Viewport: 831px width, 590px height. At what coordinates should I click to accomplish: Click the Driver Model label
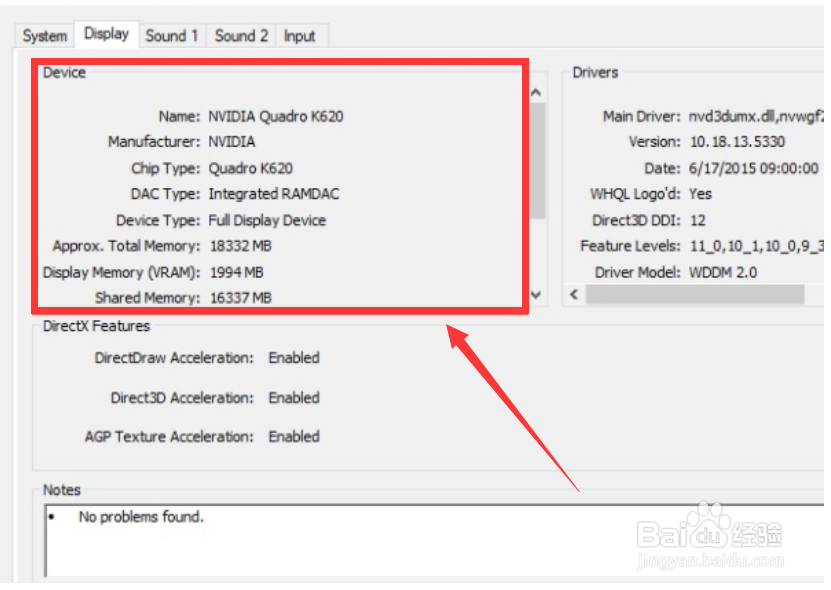(x=638, y=272)
